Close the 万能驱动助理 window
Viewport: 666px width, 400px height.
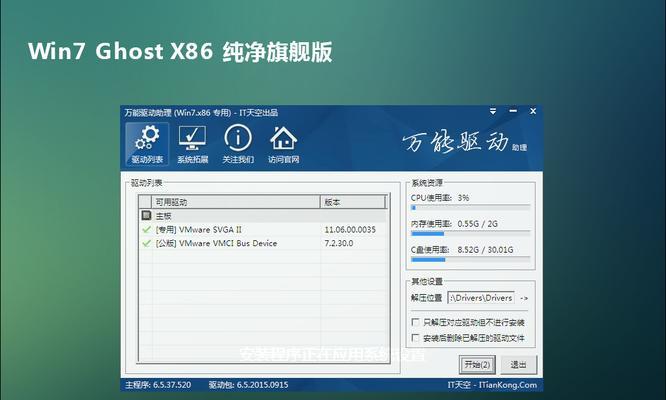coord(533,111)
